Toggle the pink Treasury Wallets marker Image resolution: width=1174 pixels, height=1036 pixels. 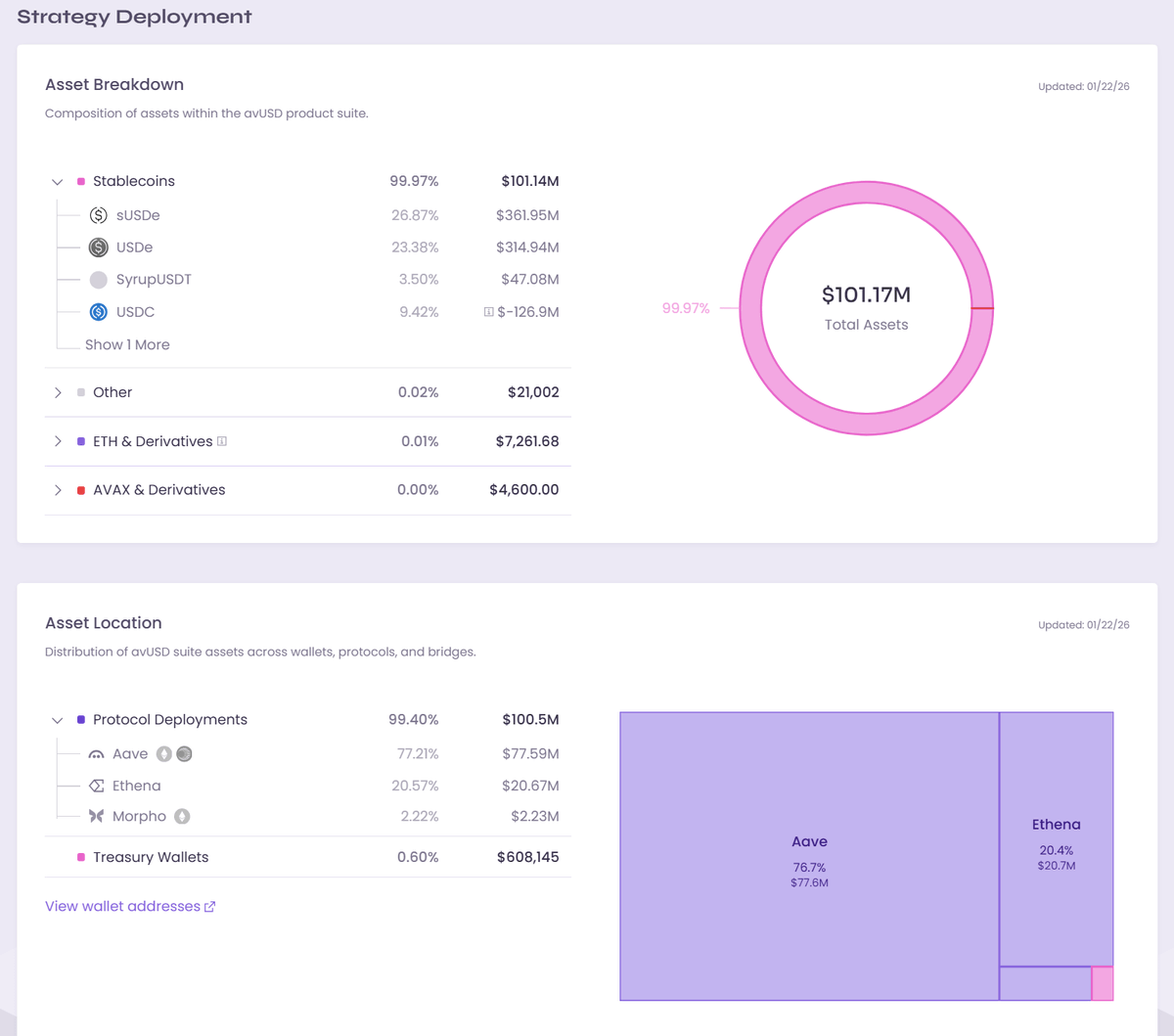(80, 856)
